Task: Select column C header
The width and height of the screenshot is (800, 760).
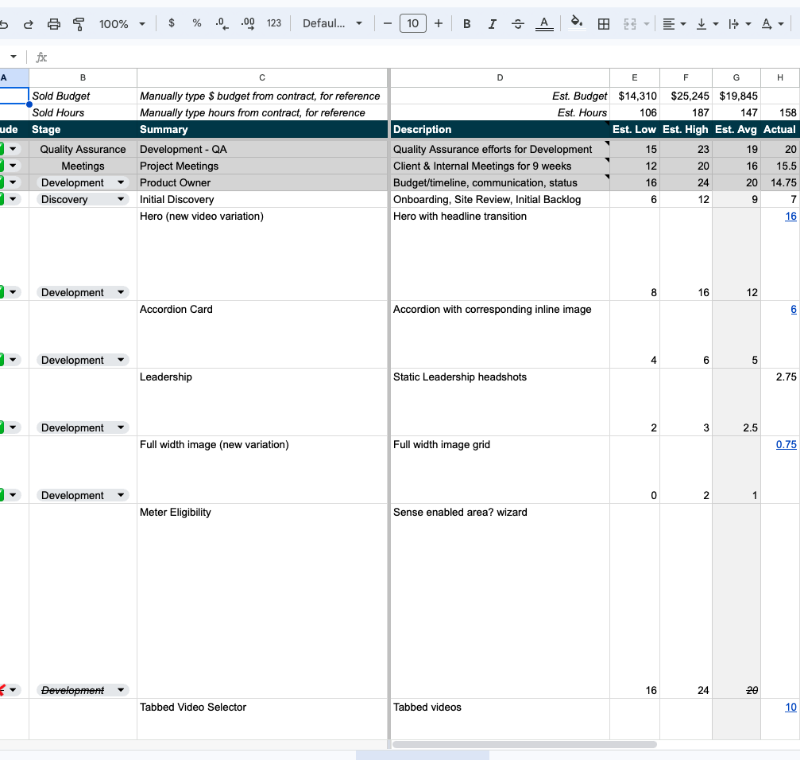Action: [x=262, y=78]
